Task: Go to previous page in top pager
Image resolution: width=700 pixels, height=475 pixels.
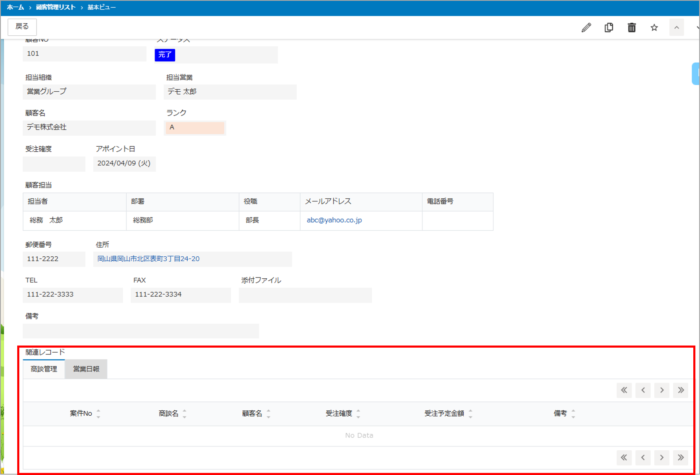Action: pos(643,390)
